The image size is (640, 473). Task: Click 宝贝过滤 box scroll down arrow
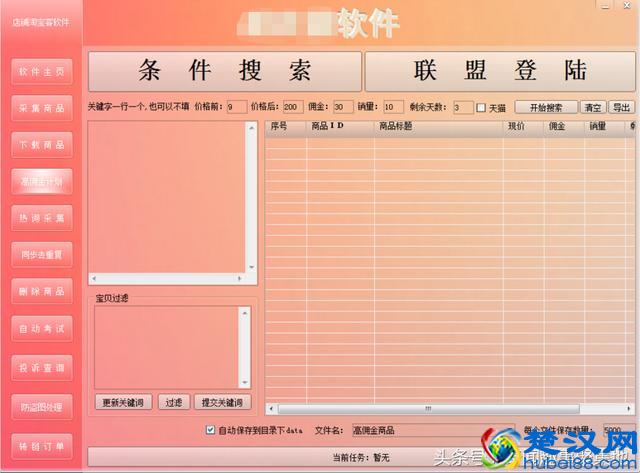pos(245,382)
